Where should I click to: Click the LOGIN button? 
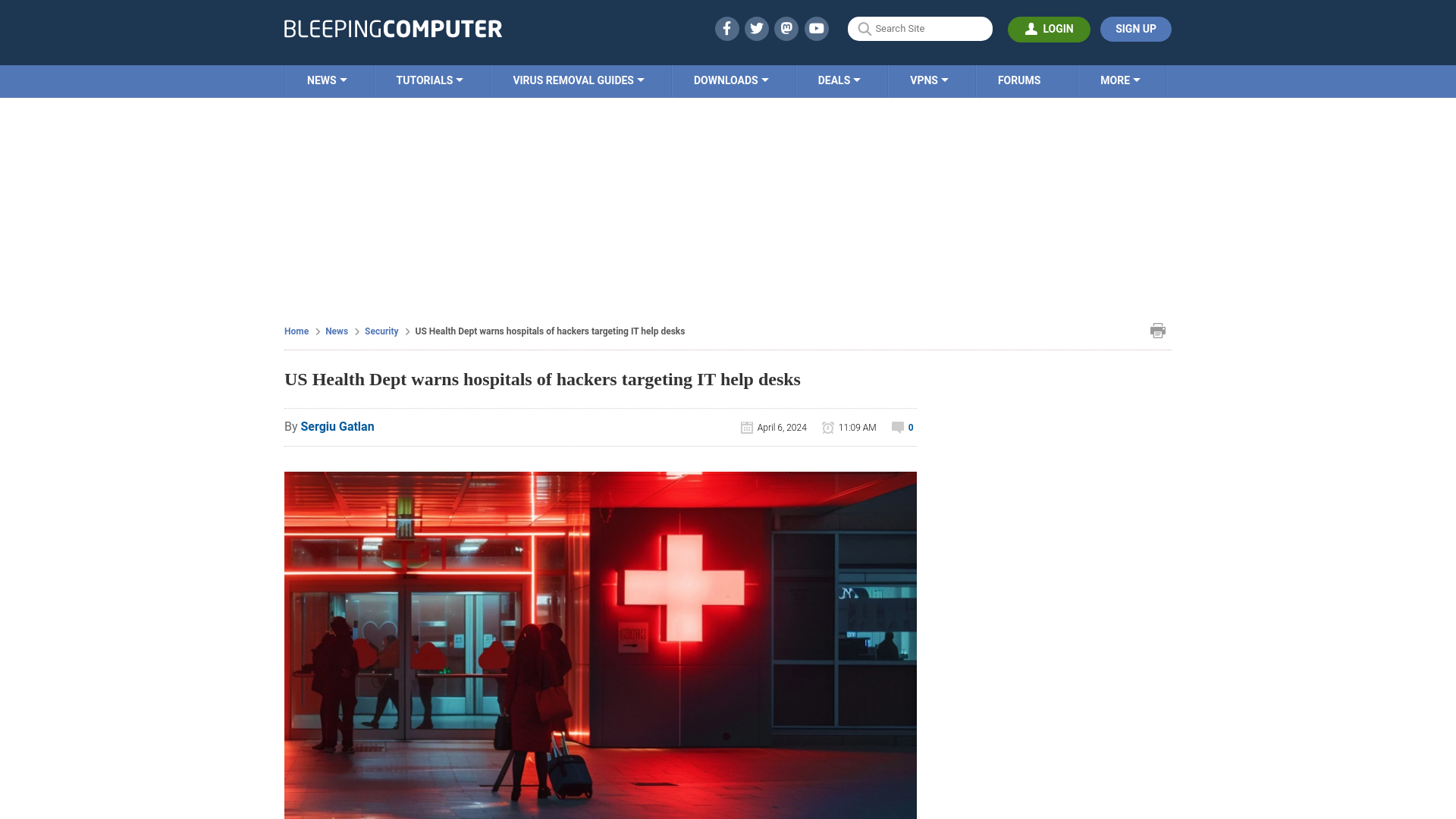tap(1049, 29)
